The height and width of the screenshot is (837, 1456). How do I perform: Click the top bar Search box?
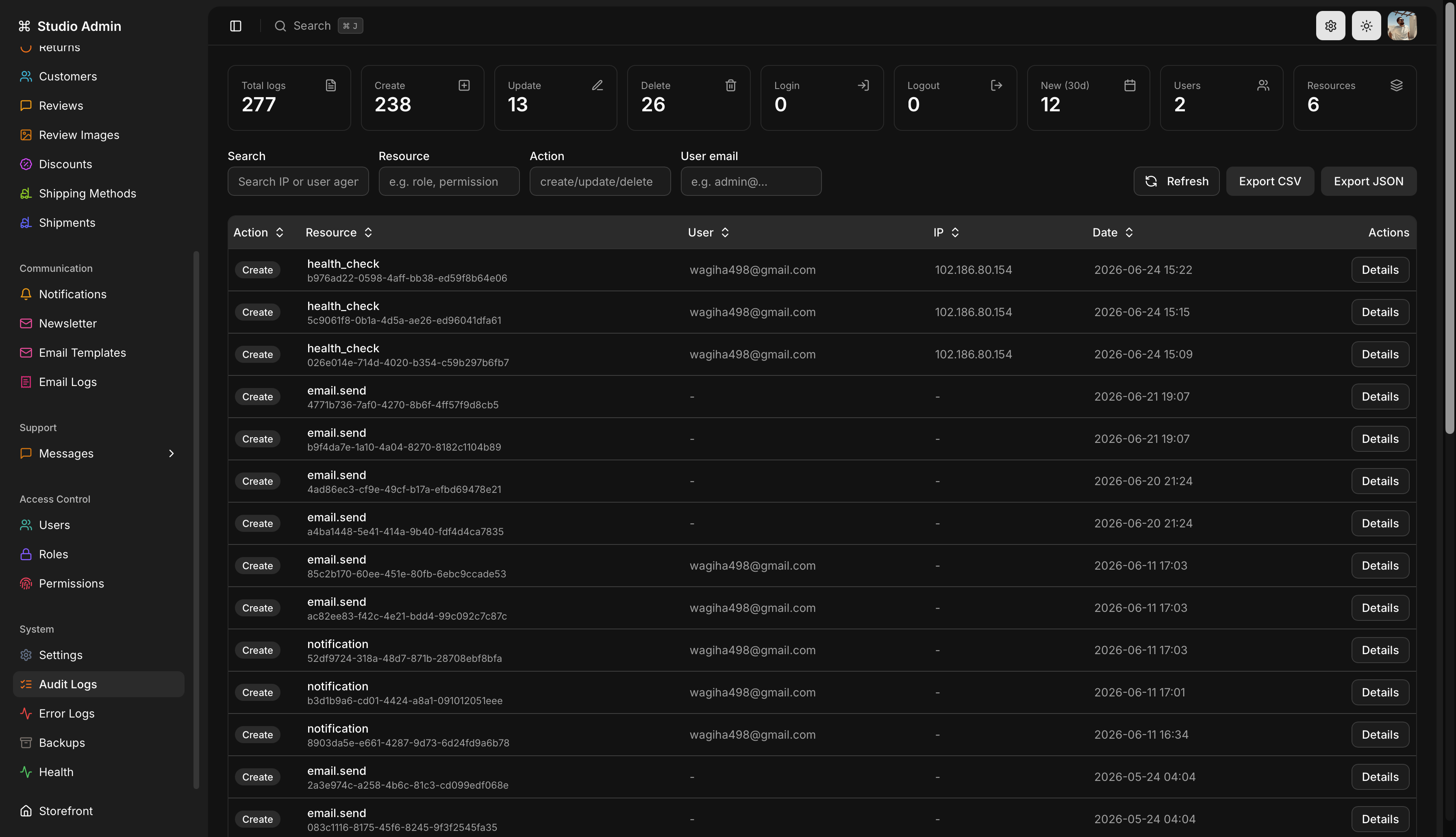tap(318, 26)
